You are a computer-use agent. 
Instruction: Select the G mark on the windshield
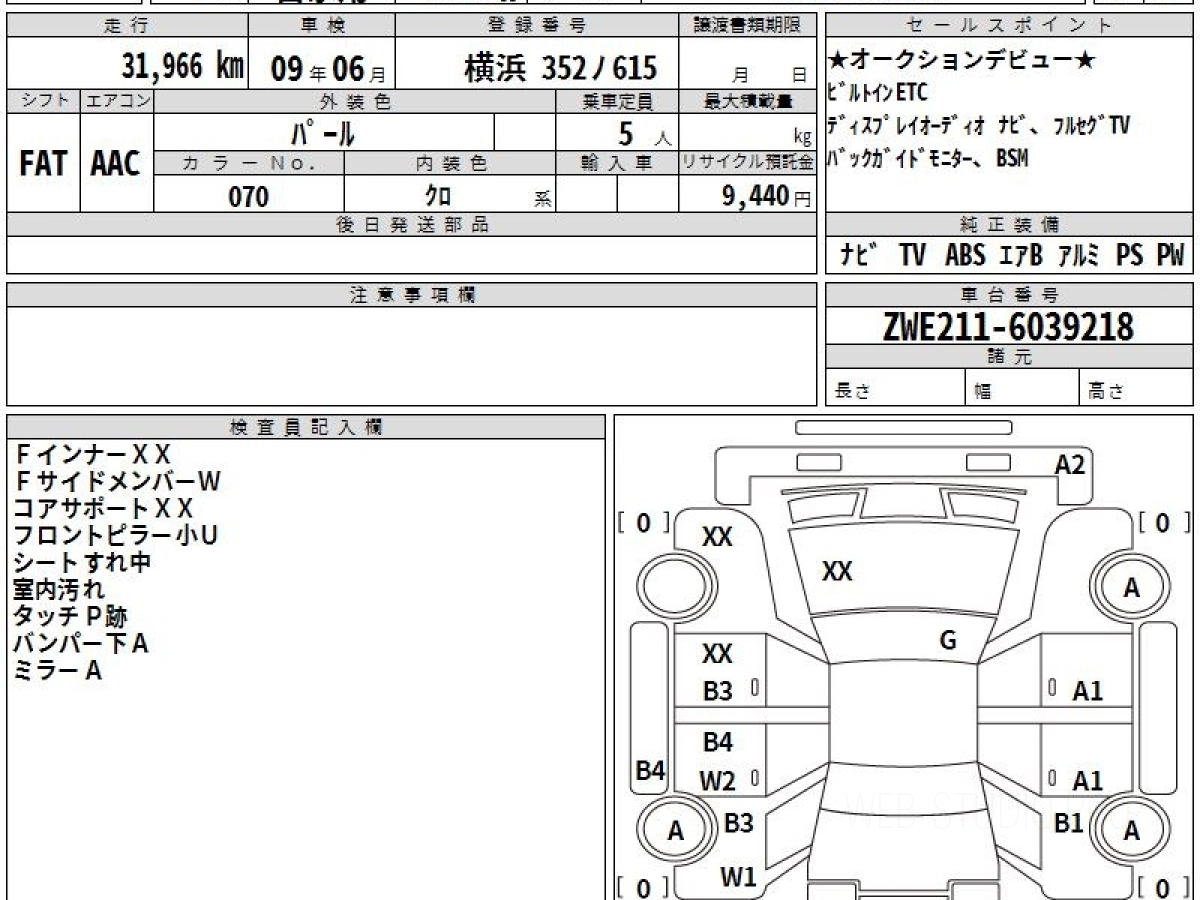948,641
